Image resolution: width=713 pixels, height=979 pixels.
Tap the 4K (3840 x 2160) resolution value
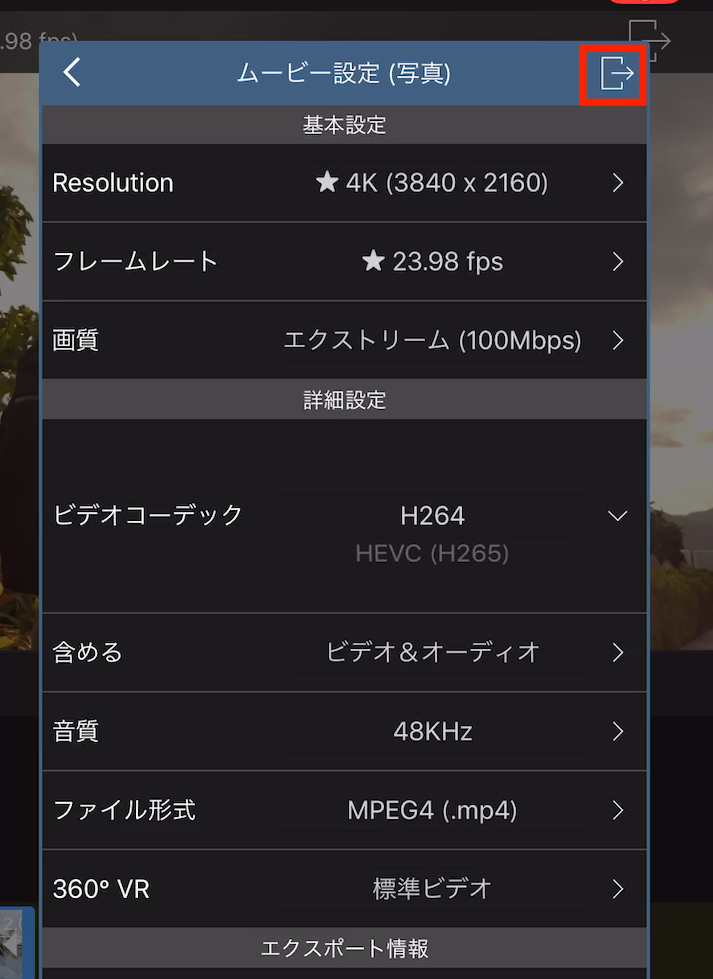pyautogui.click(x=446, y=183)
